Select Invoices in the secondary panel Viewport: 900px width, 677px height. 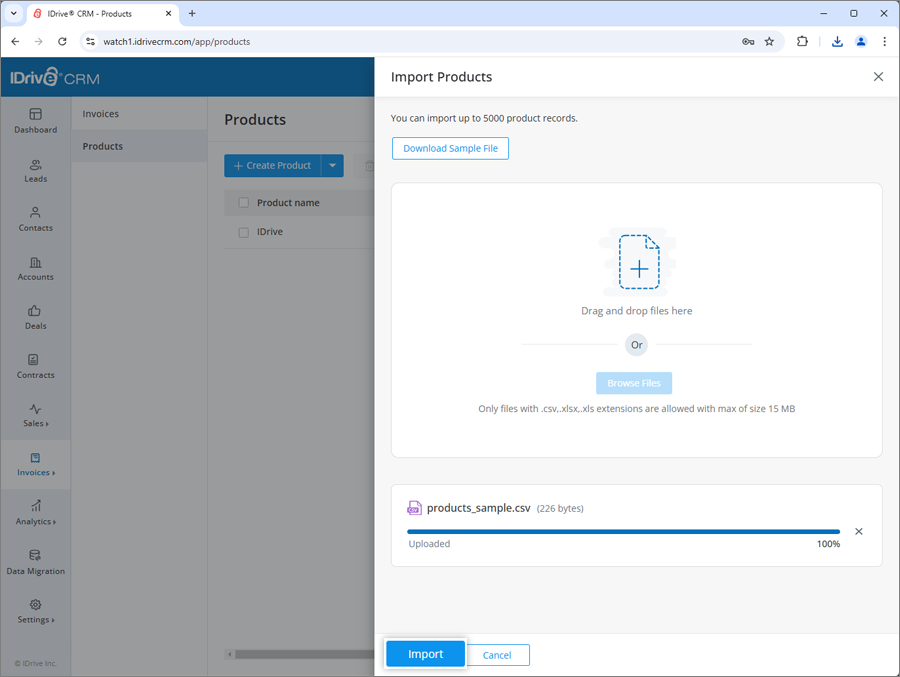pos(101,113)
